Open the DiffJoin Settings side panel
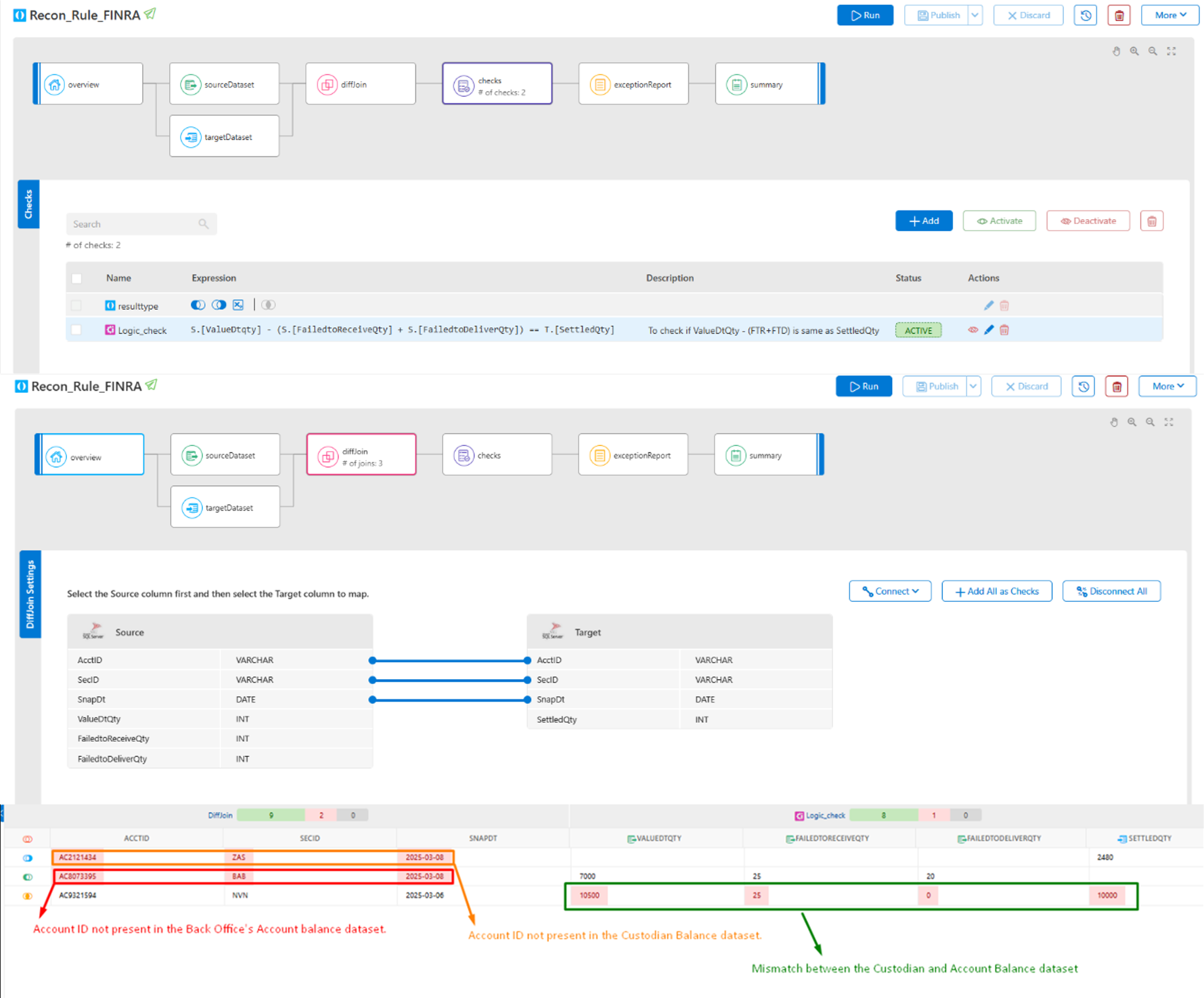The height and width of the screenshot is (998, 1204). (30, 594)
